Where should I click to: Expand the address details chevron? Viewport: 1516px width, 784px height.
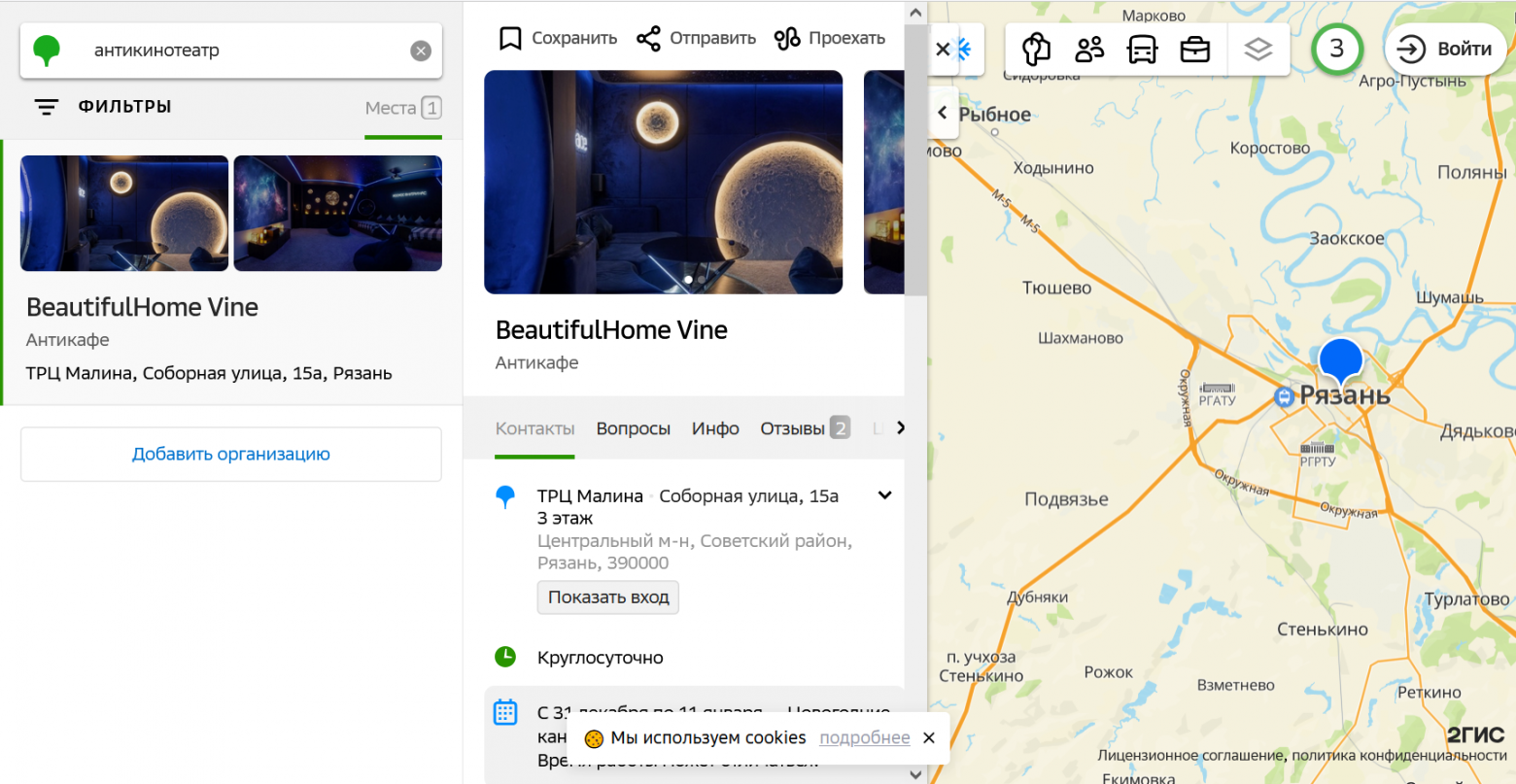pos(884,495)
